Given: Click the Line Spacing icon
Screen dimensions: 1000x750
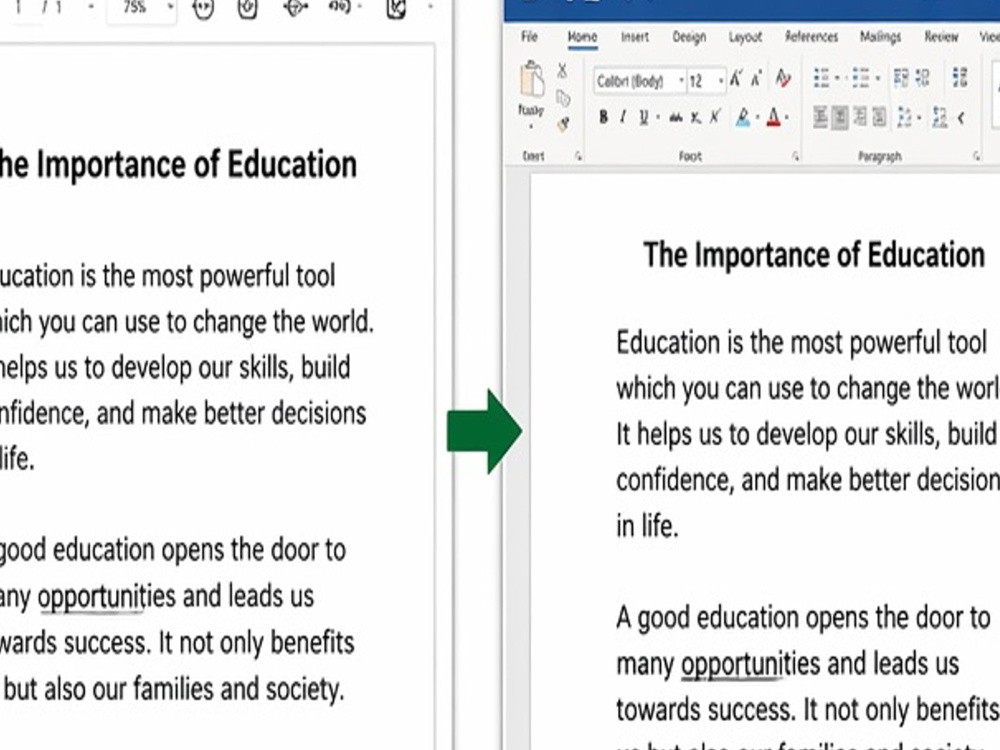Looking at the screenshot, I should [x=904, y=117].
